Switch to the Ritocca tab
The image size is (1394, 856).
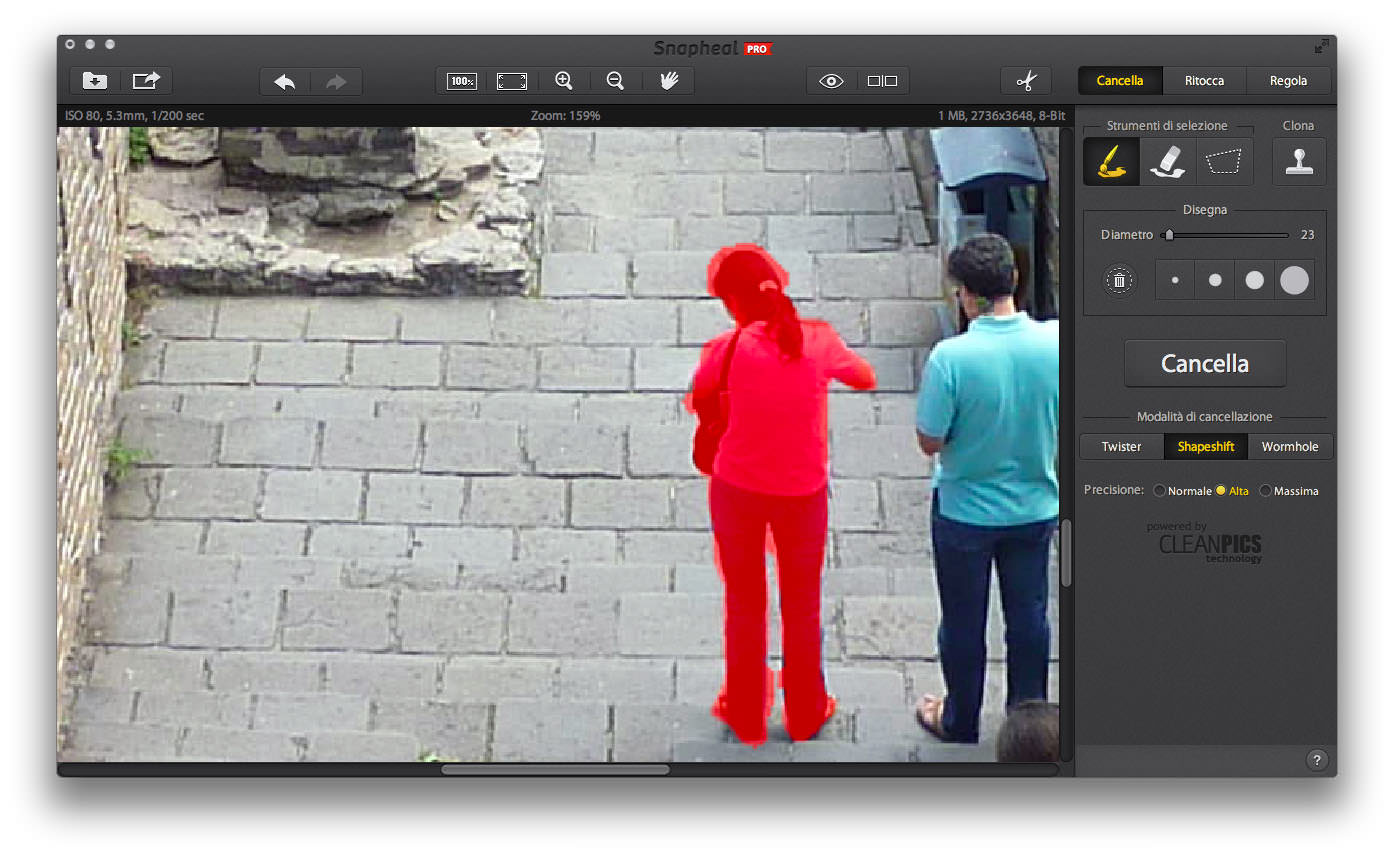(1204, 81)
